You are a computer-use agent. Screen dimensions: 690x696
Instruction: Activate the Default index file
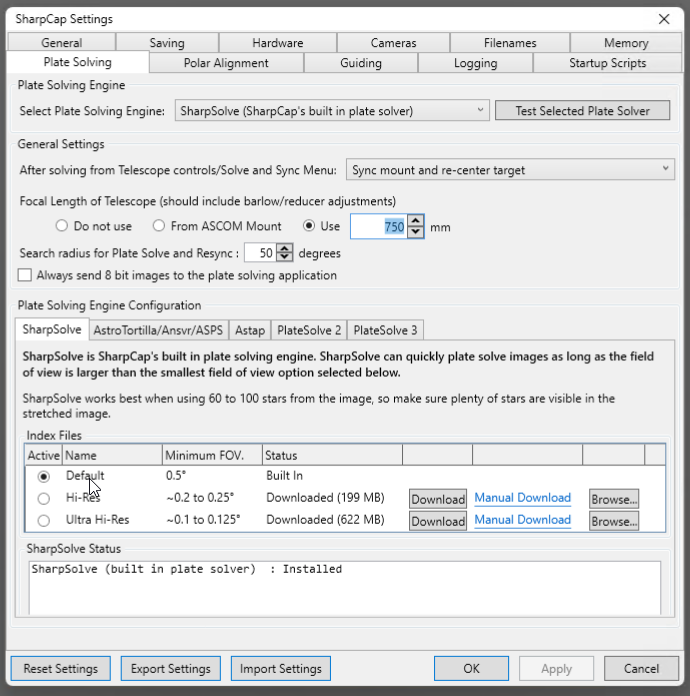pos(44,476)
